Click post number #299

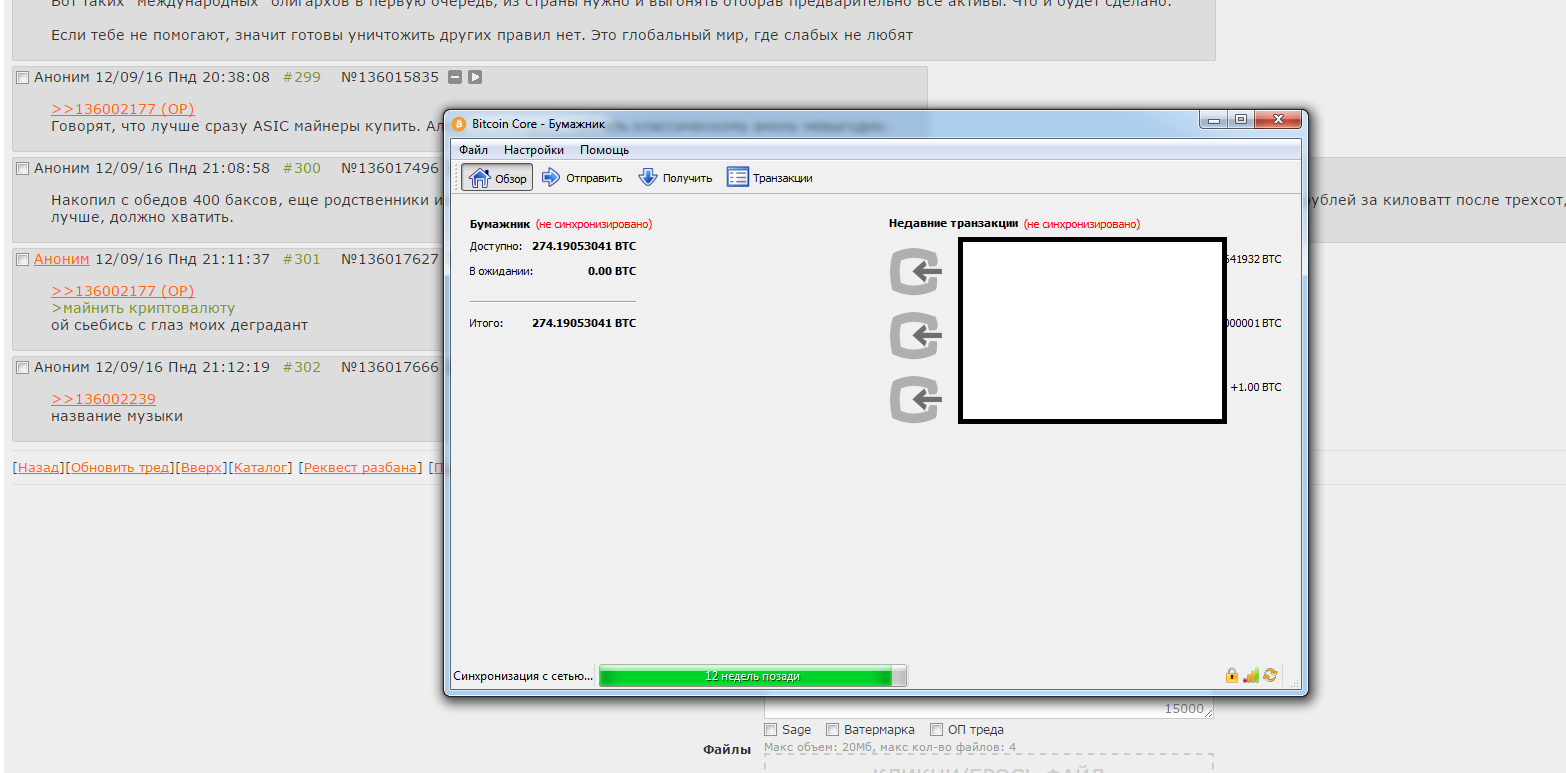[302, 77]
